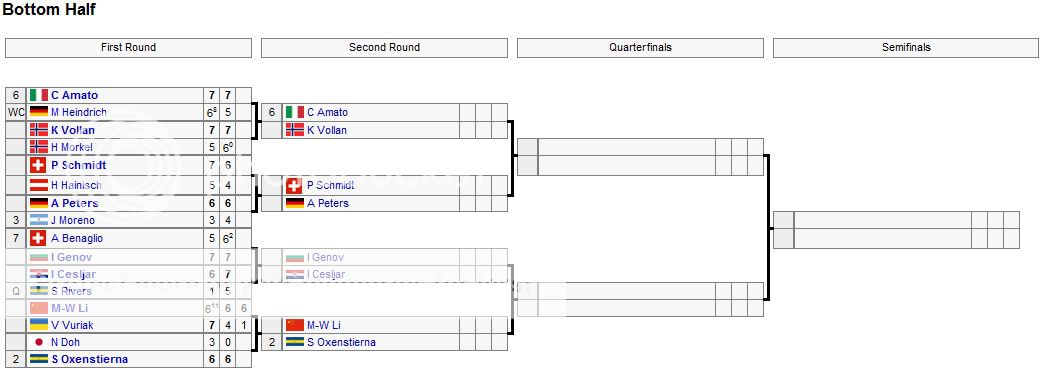Open the S Oxenstierna link in First Round
The width and height of the screenshot is (1047, 377).
[89, 359]
